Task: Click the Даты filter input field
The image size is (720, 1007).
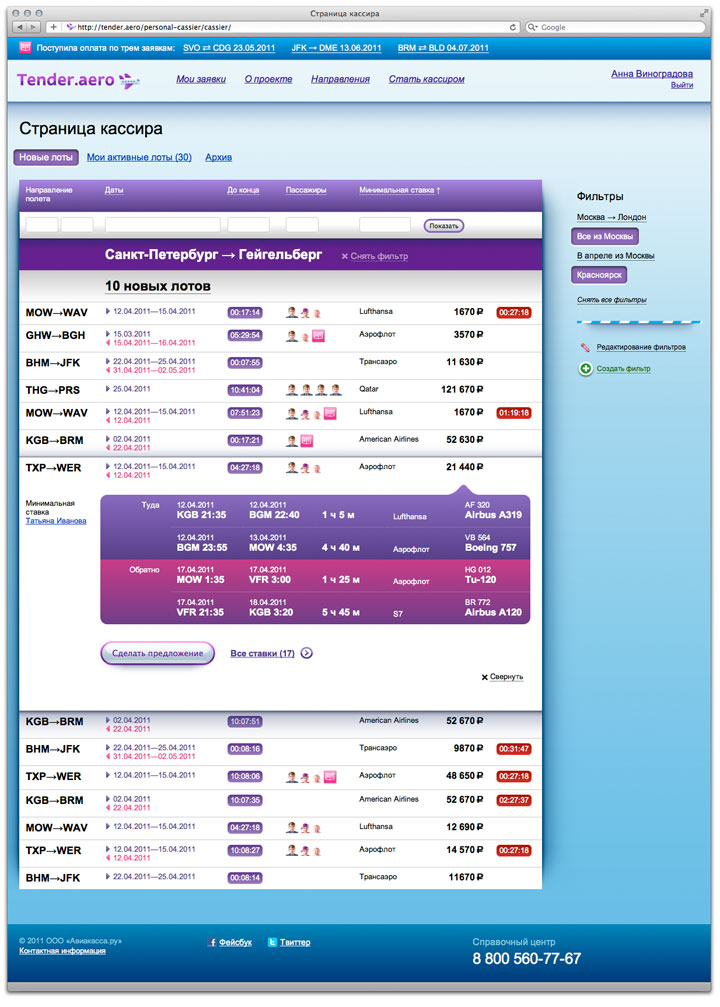Action: point(163,225)
